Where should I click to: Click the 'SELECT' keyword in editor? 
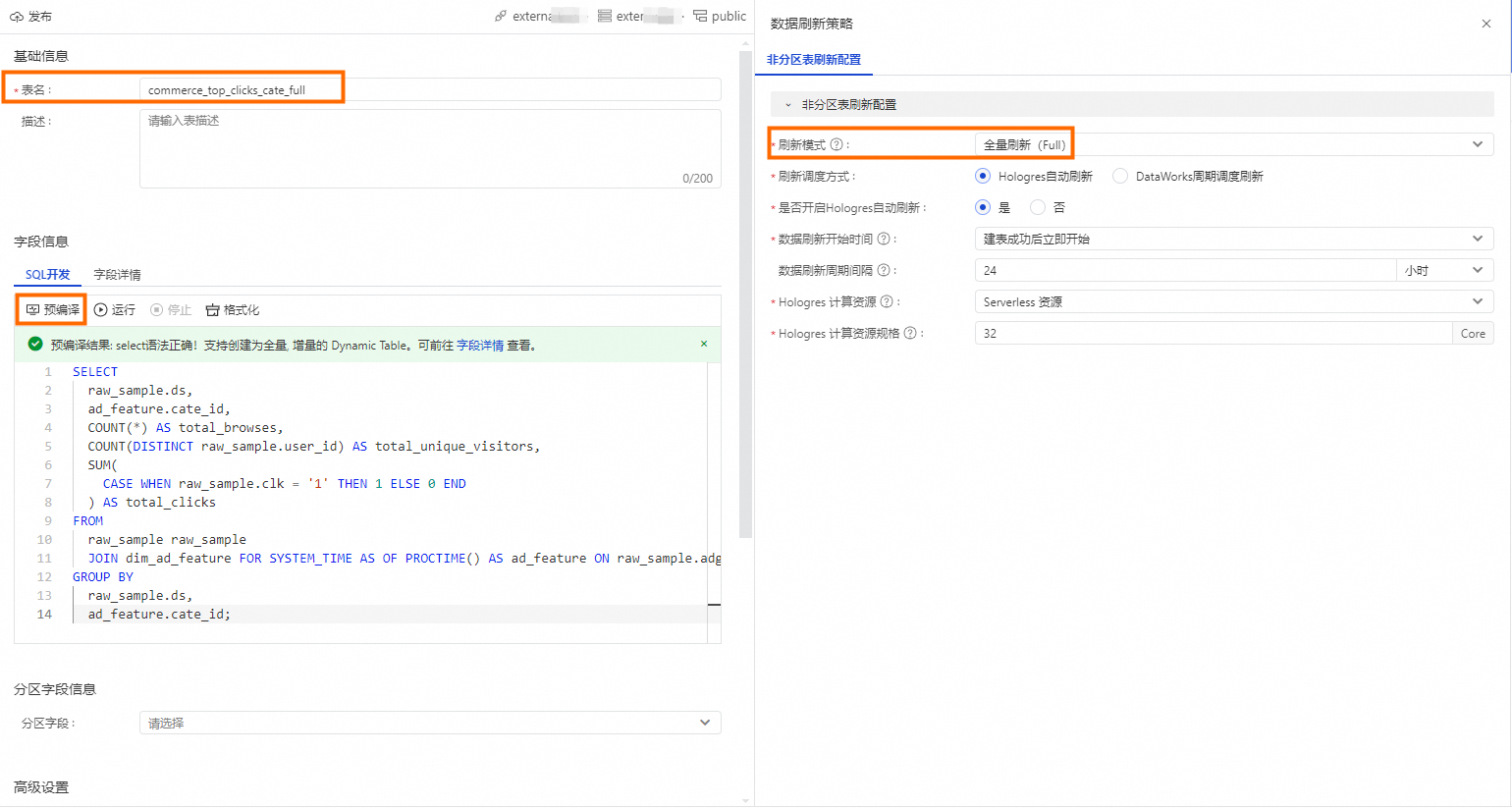(95, 371)
